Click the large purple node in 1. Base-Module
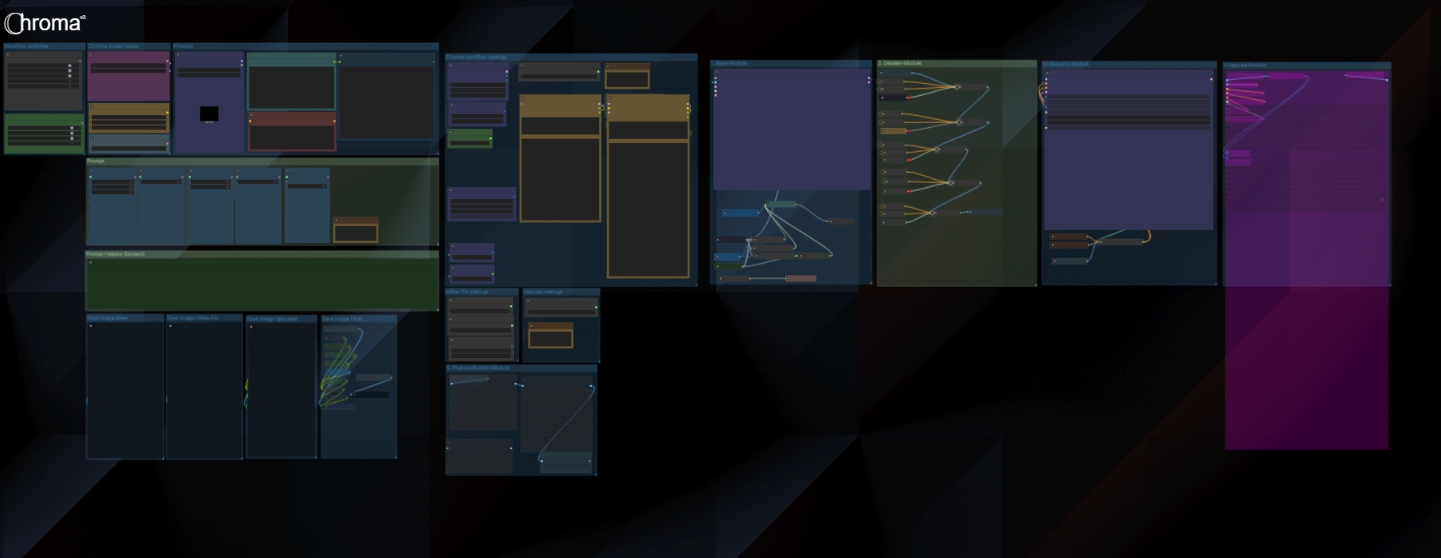This screenshot has width=1441, height=558. point(792,129)
